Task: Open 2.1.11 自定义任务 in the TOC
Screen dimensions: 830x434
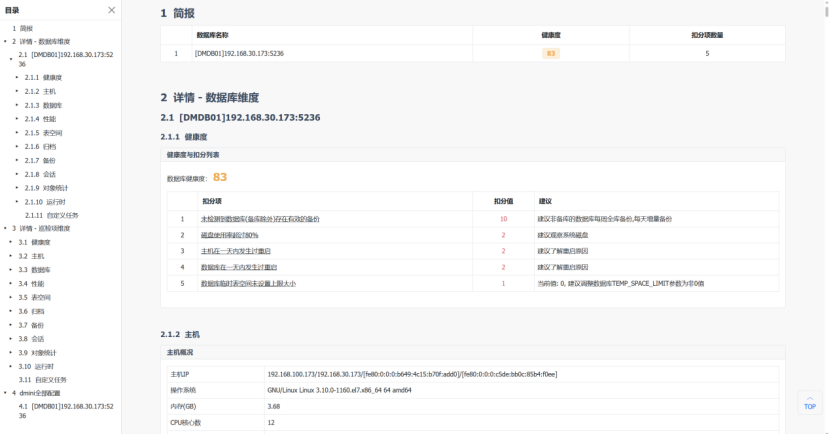Action: click(51, 215)
